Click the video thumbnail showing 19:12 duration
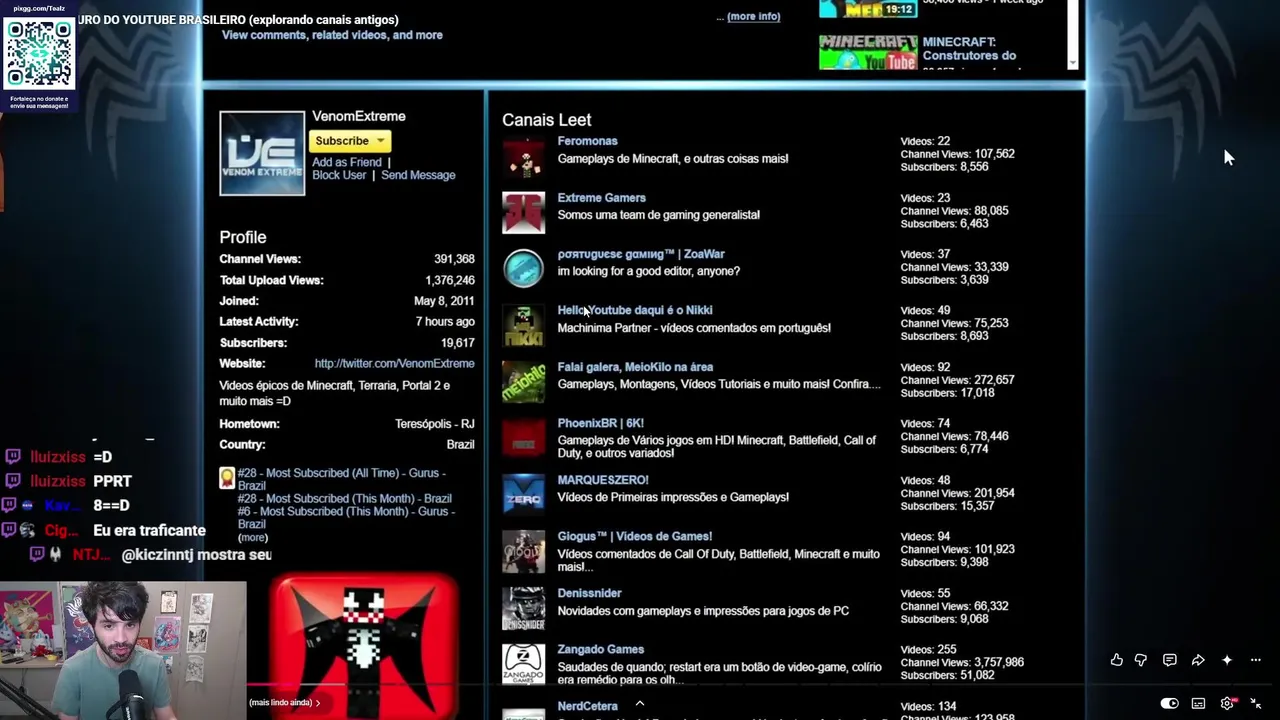1280x720 pixels. point(868,9)
